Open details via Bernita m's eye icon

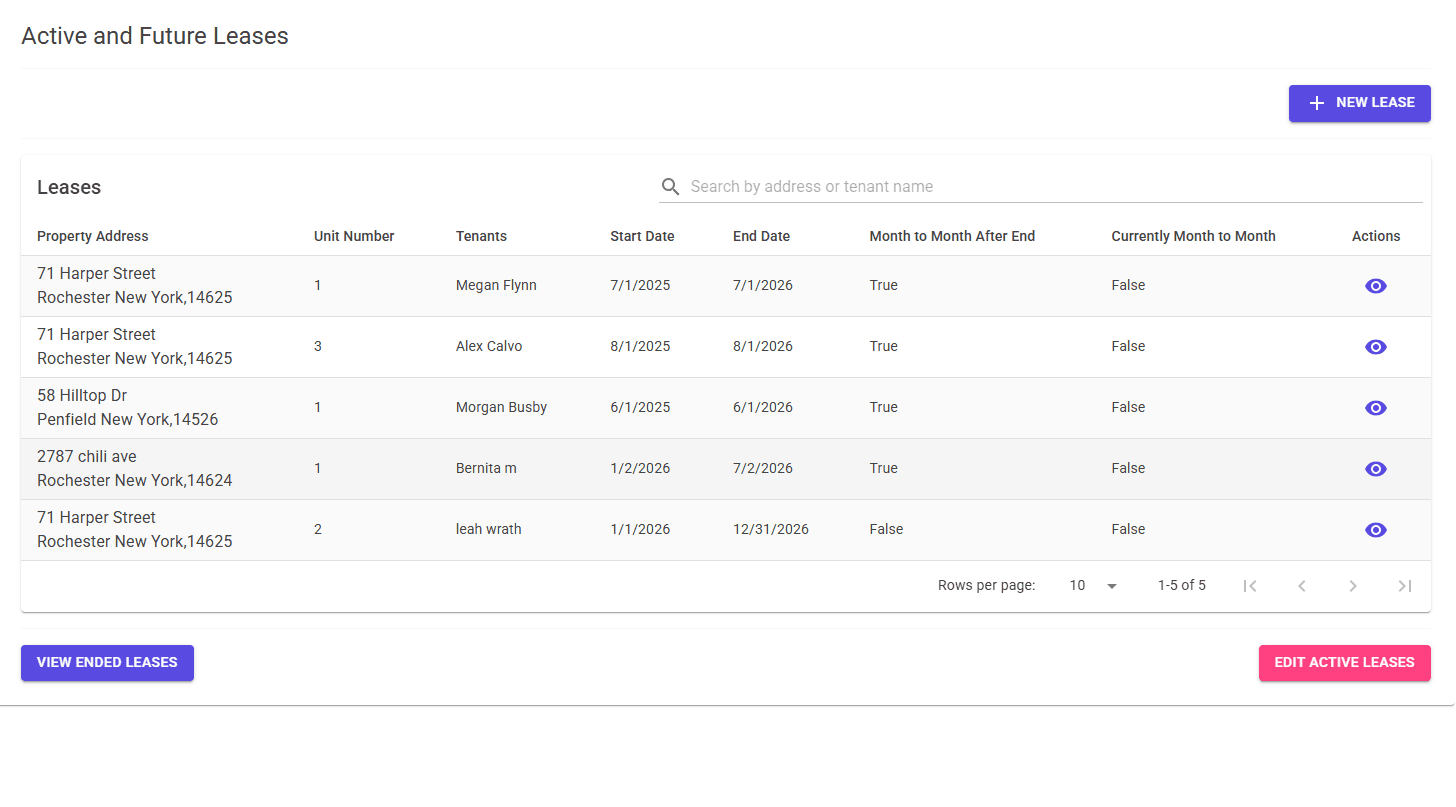tap(1375, 469)
